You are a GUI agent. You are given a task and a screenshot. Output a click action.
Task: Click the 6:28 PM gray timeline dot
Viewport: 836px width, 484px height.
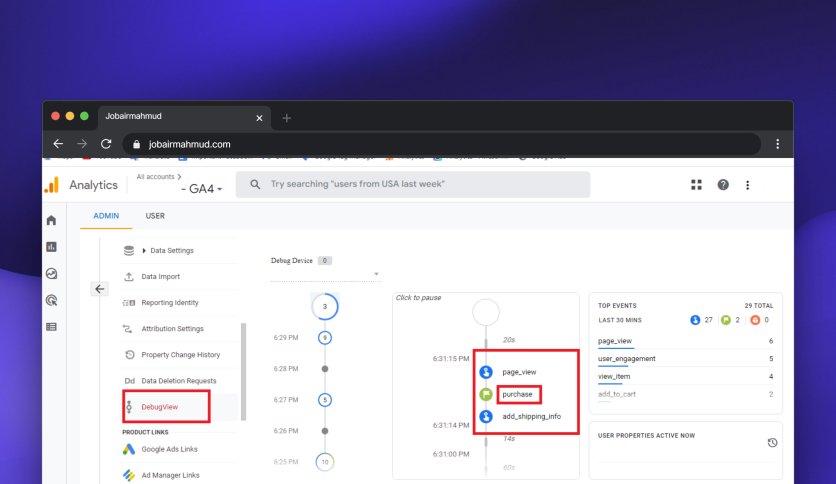click(325, 369)
